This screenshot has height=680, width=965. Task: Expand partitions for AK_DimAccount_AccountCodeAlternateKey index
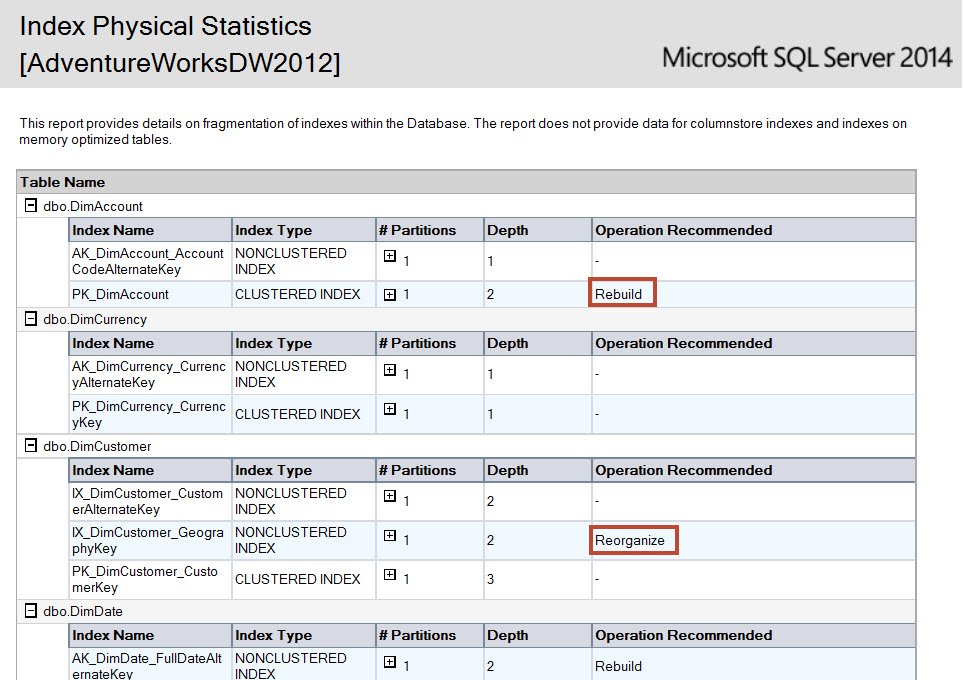(x=390, y=256)
